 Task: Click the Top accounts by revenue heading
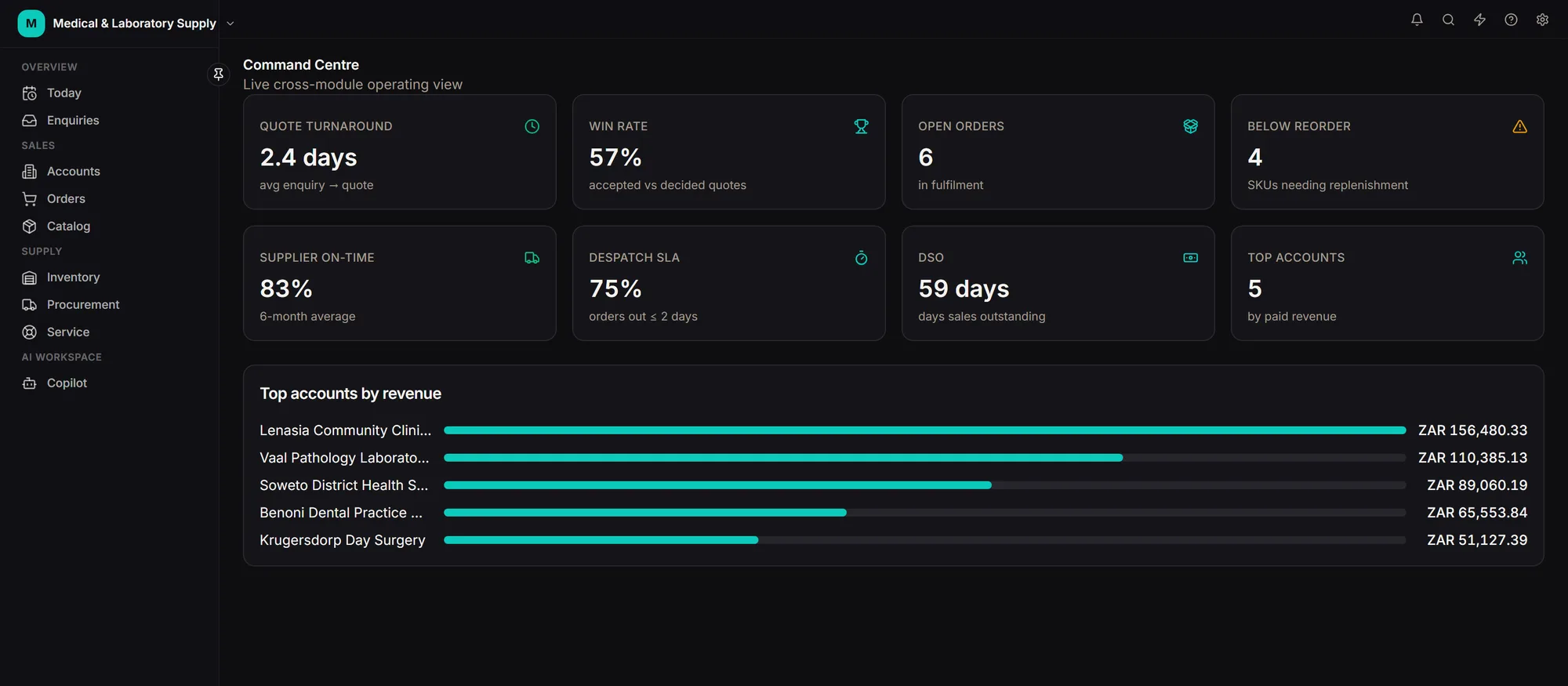tap(350, 394)
